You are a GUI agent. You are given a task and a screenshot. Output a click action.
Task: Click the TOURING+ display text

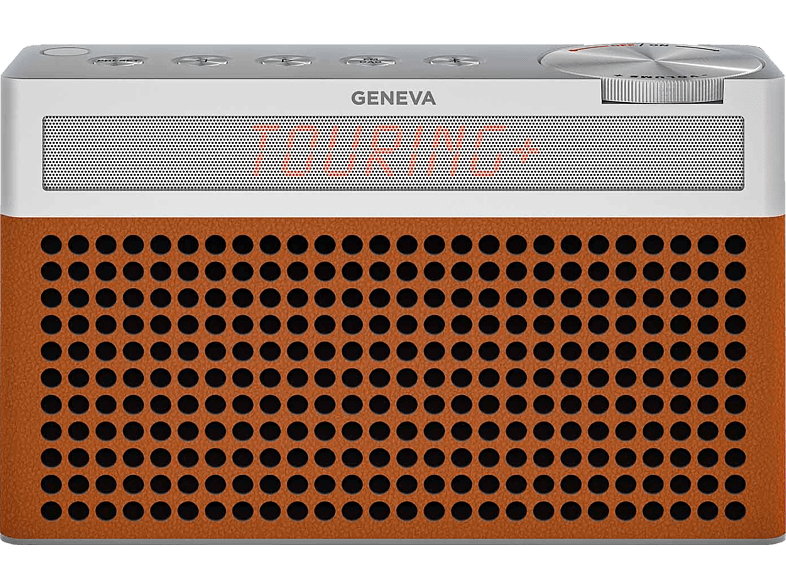pyautogui.click(x=394, y=151)
